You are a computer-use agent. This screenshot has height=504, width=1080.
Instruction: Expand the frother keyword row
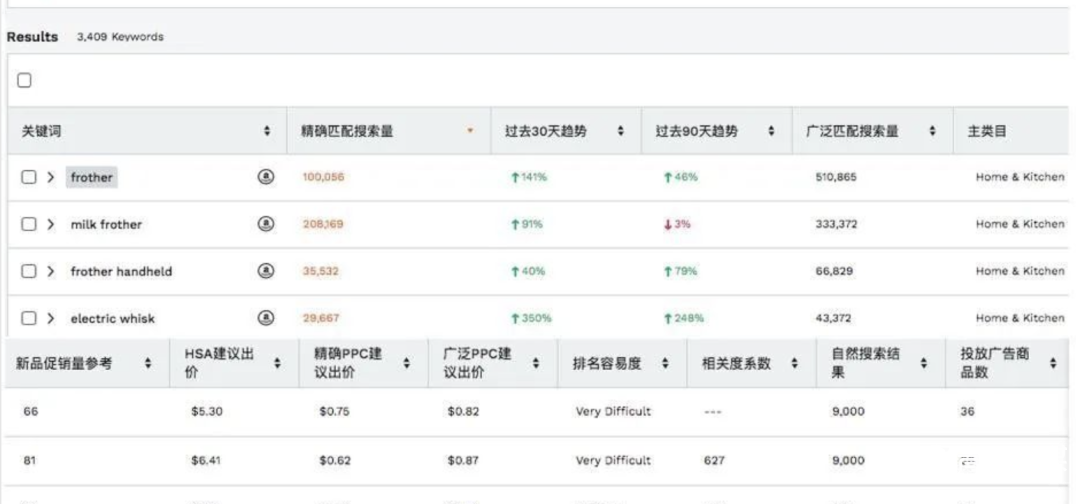pyautogui.click(x=51, y=177)
